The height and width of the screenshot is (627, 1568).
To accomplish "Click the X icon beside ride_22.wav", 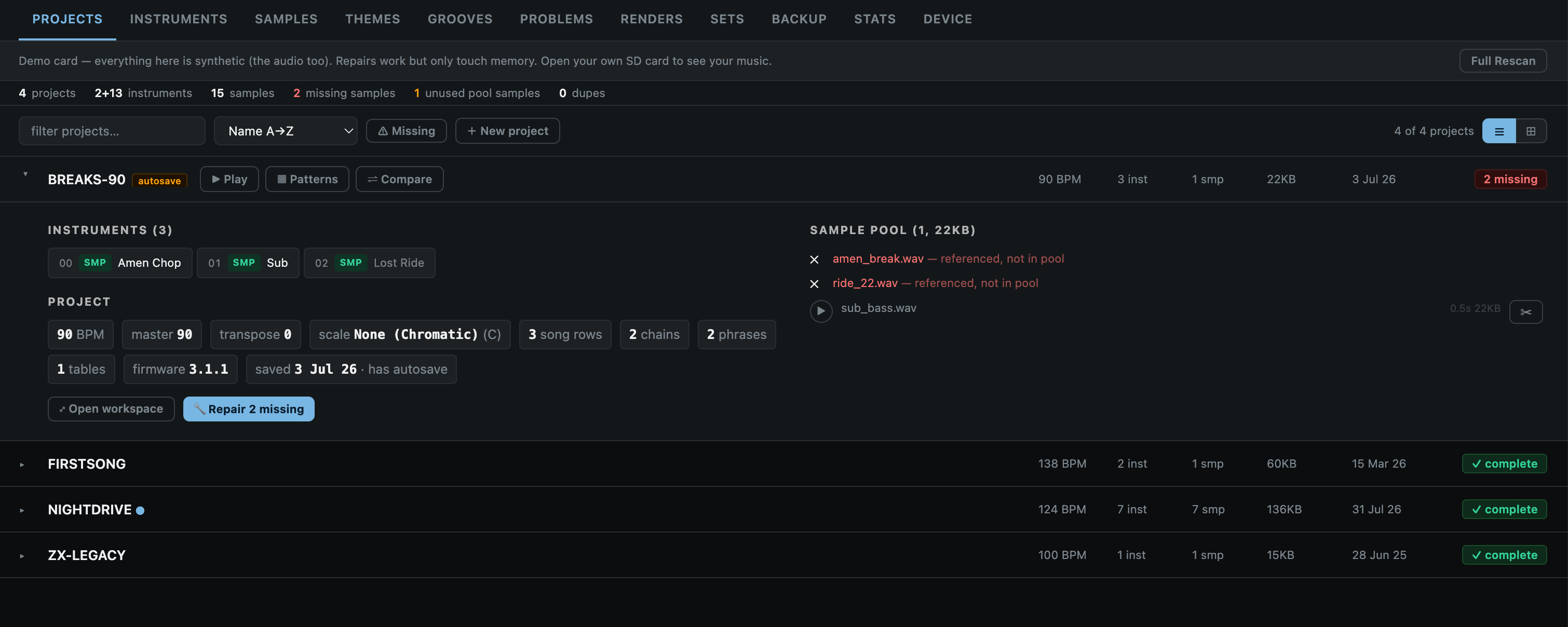I will (x=815, y=284).
